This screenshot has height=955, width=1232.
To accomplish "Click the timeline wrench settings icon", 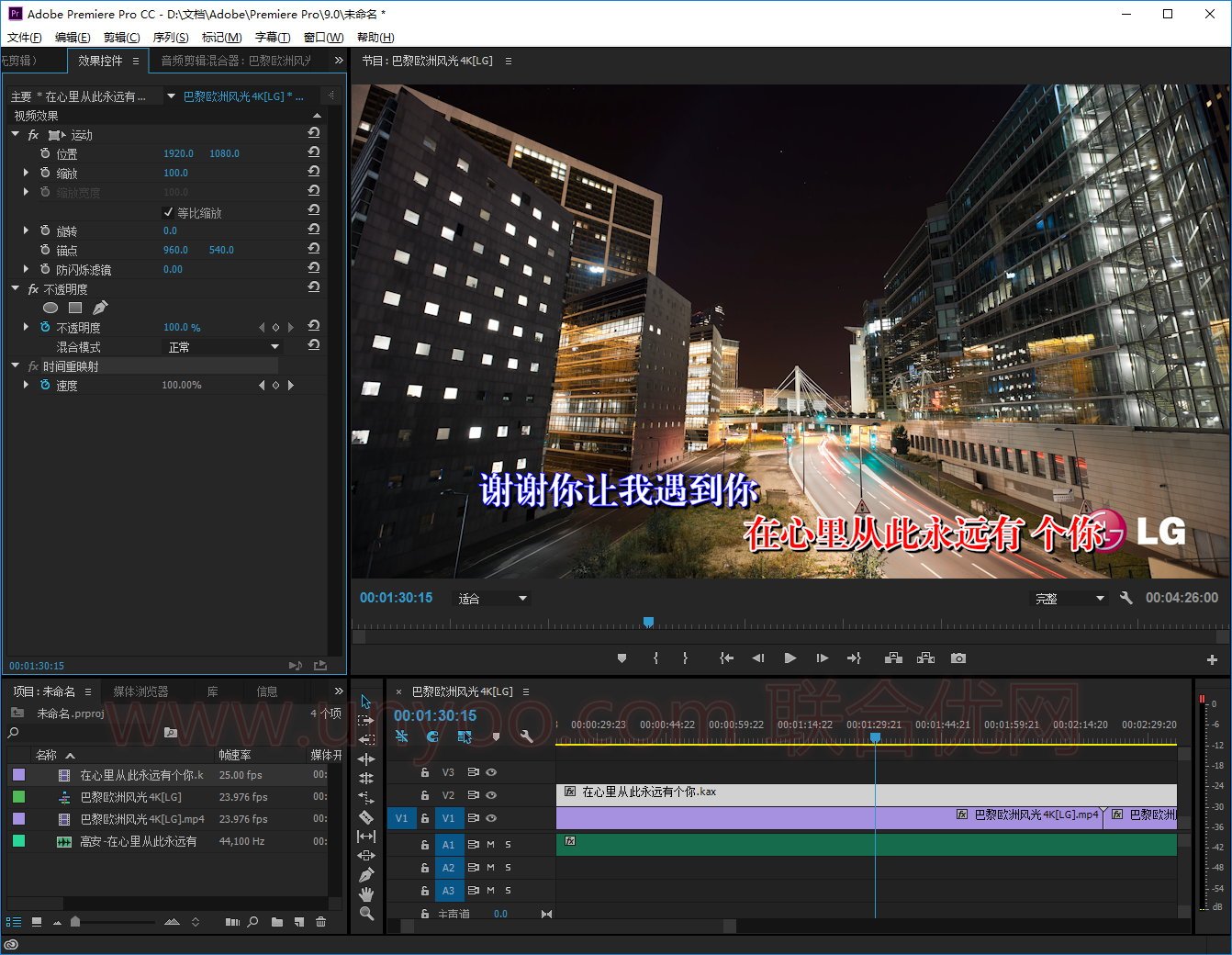I will coord(526,736).
